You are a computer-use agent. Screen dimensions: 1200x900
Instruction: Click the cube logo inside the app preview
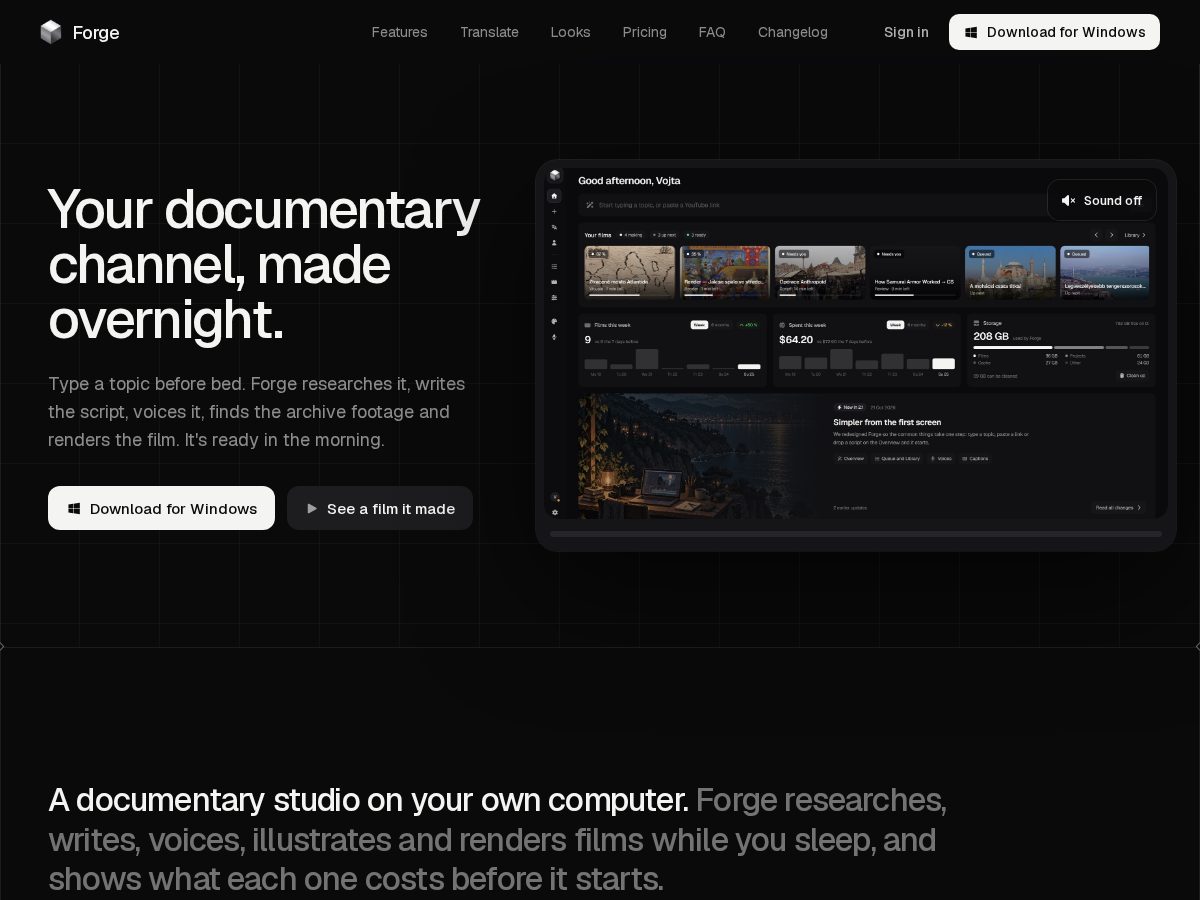(555, 175)
